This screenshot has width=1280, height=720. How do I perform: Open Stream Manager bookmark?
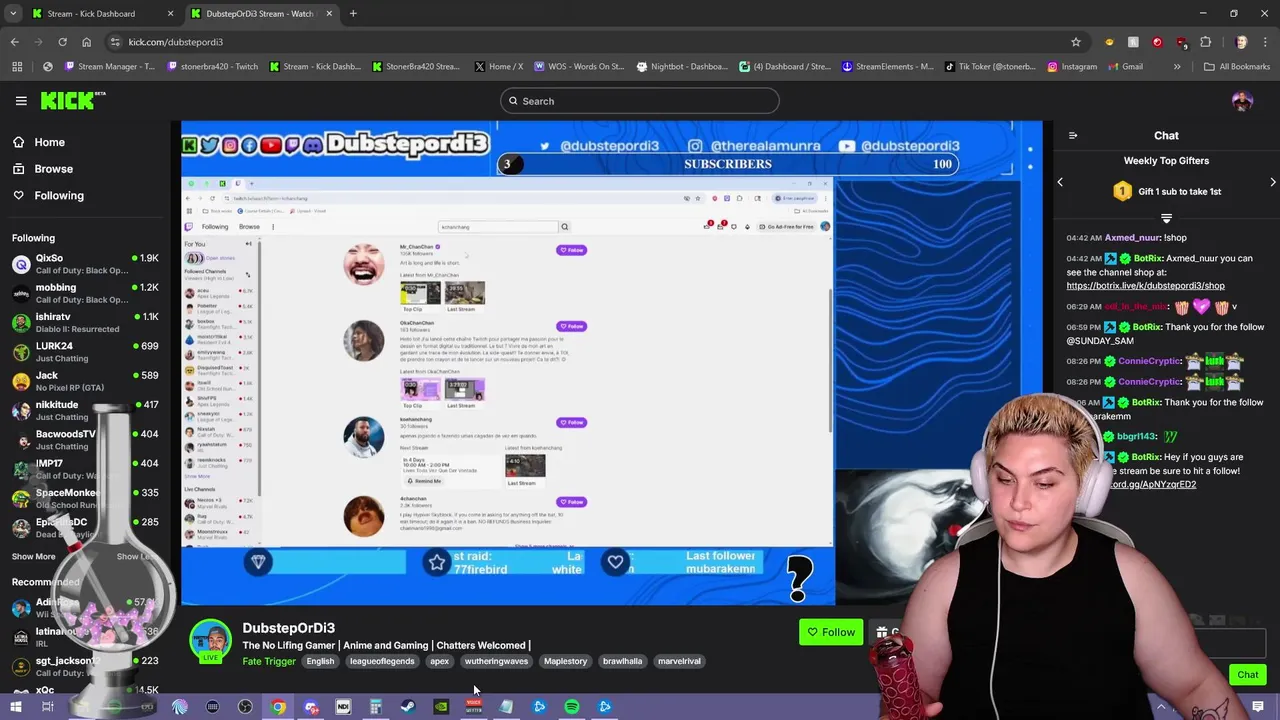109,67
